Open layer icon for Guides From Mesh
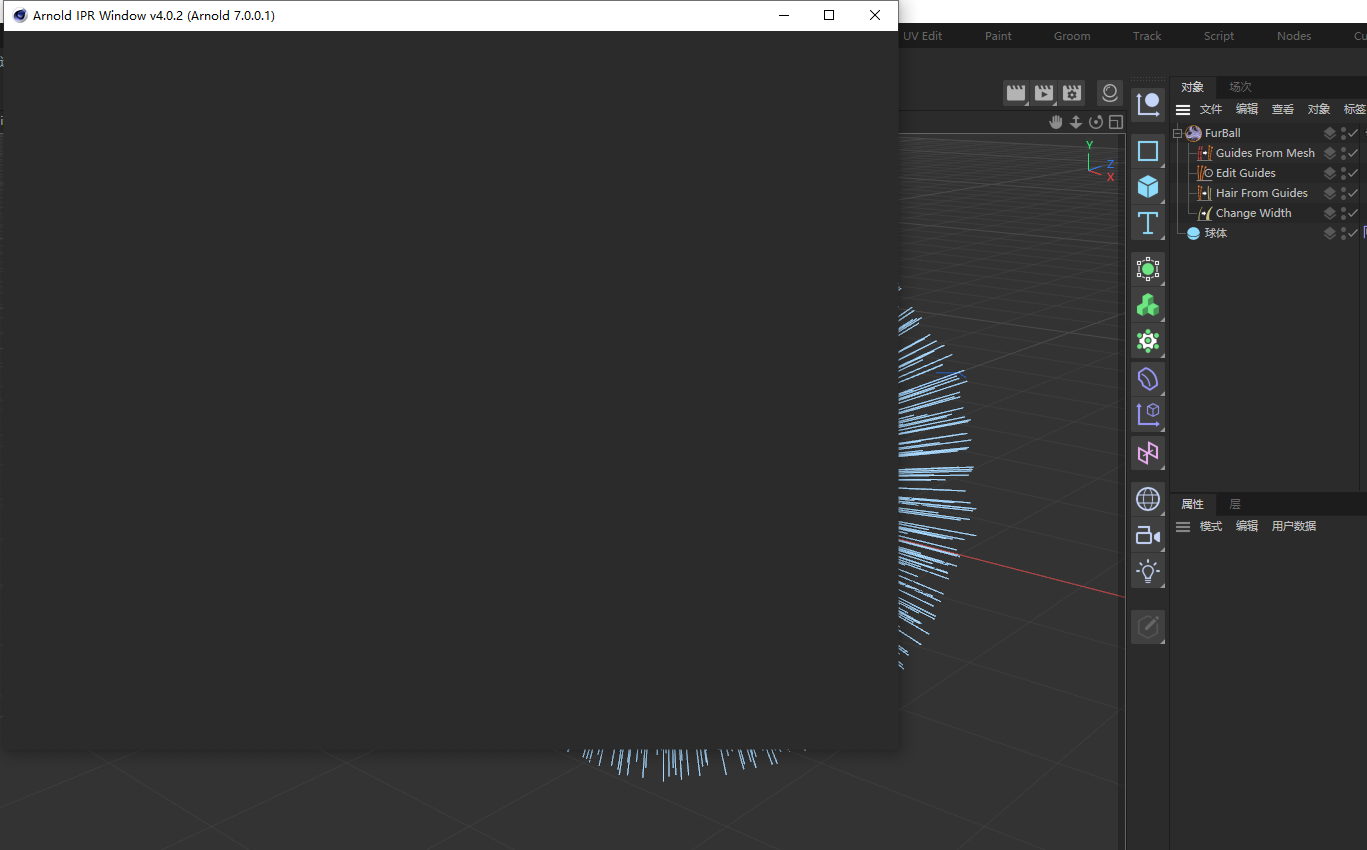1367x850 pixels. point(1330,153)
